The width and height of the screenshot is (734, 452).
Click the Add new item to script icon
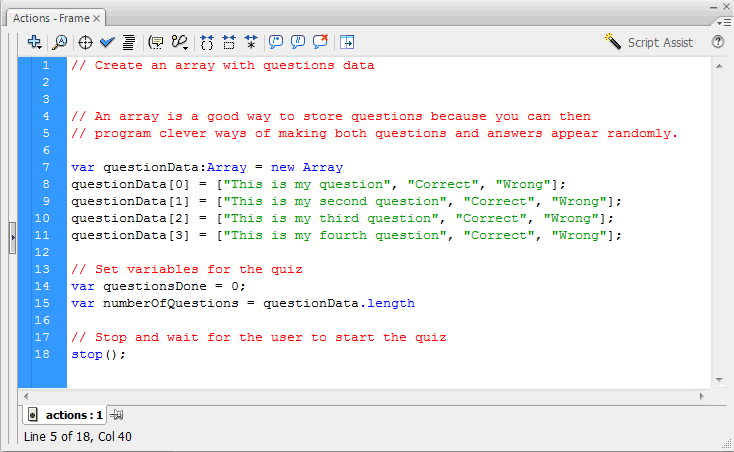(x=35, y=42)
